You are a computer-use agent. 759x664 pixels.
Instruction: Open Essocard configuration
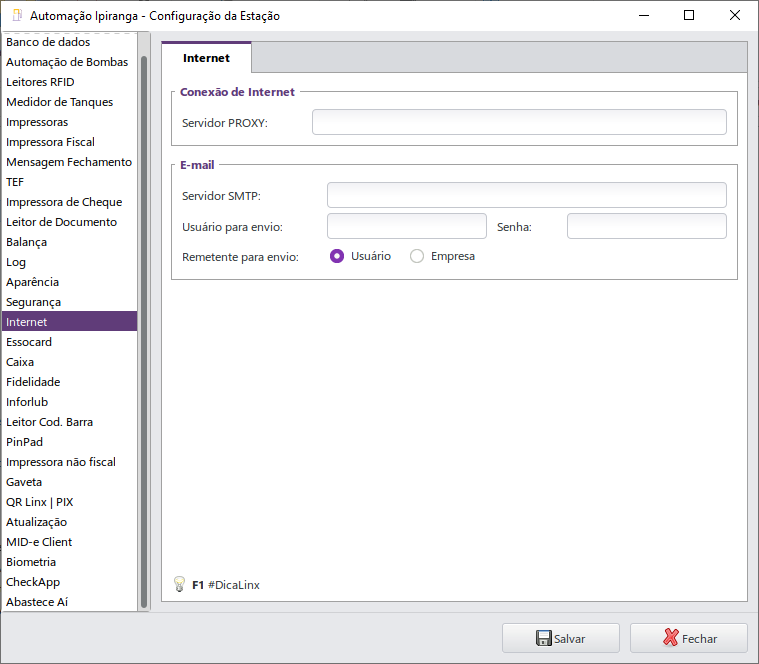(x=69, y=342)
